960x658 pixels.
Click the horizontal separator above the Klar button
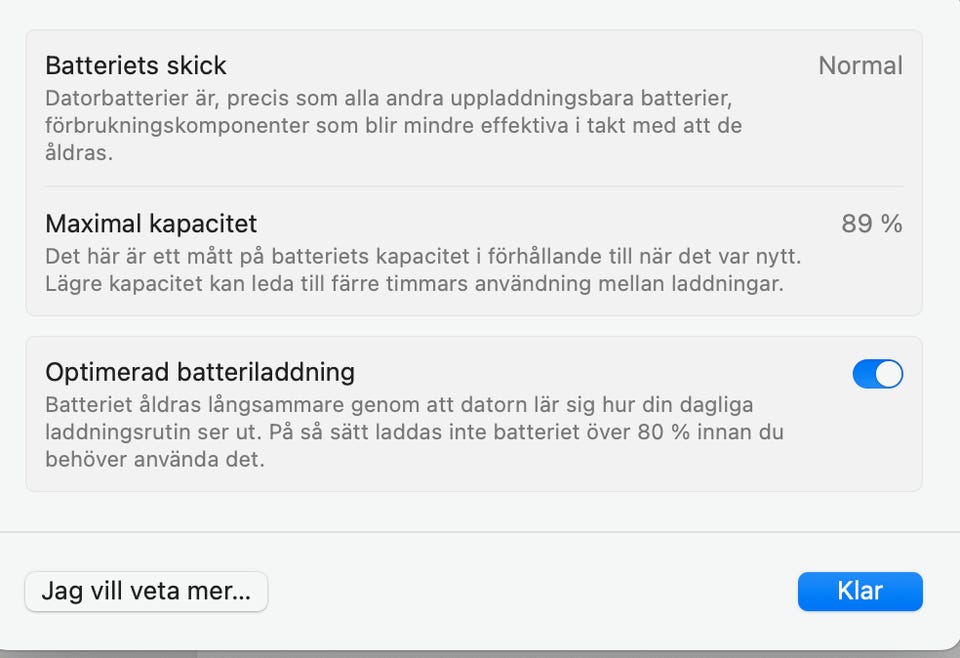point(480,533)
